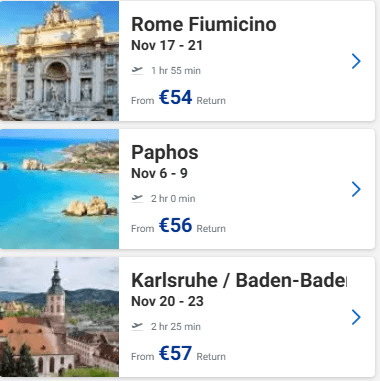380x381 pixels.
Task: Click the plane icon beside 2 hr 0 min
Action: (137, 198)
